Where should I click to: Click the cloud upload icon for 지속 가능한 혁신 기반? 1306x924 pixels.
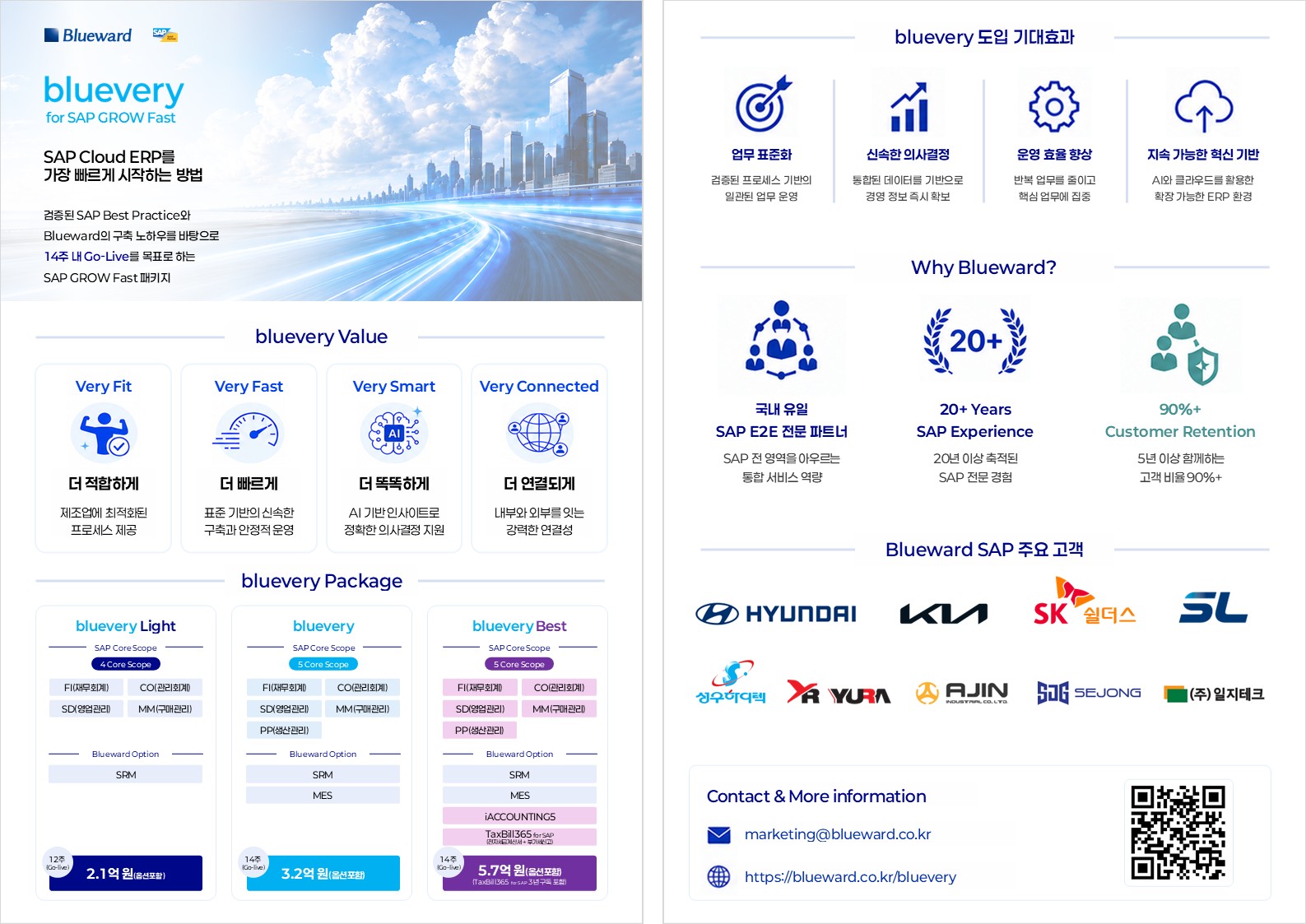(1203, 106)
